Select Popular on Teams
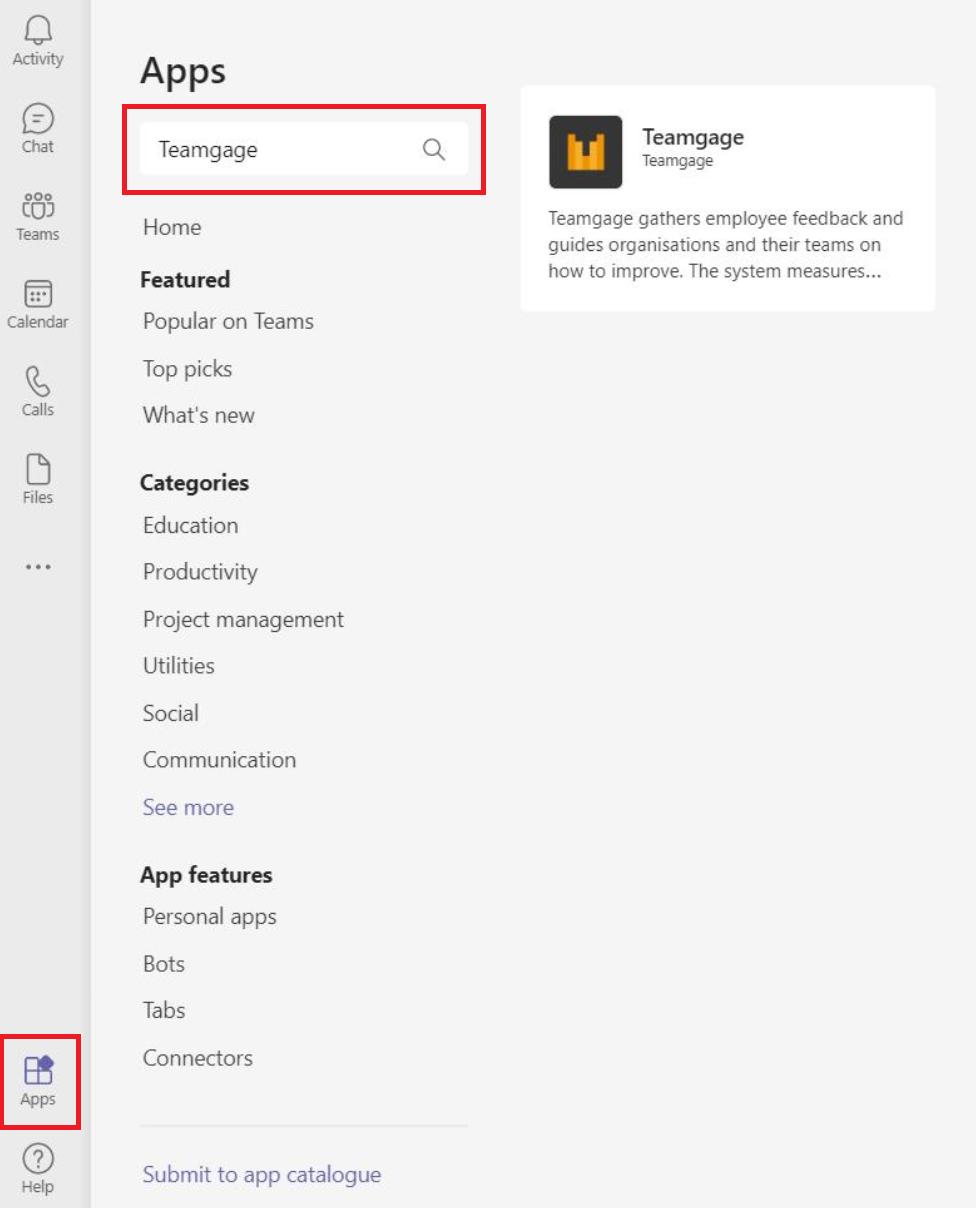The image size is (976, 1208). [x=228, y=321]
